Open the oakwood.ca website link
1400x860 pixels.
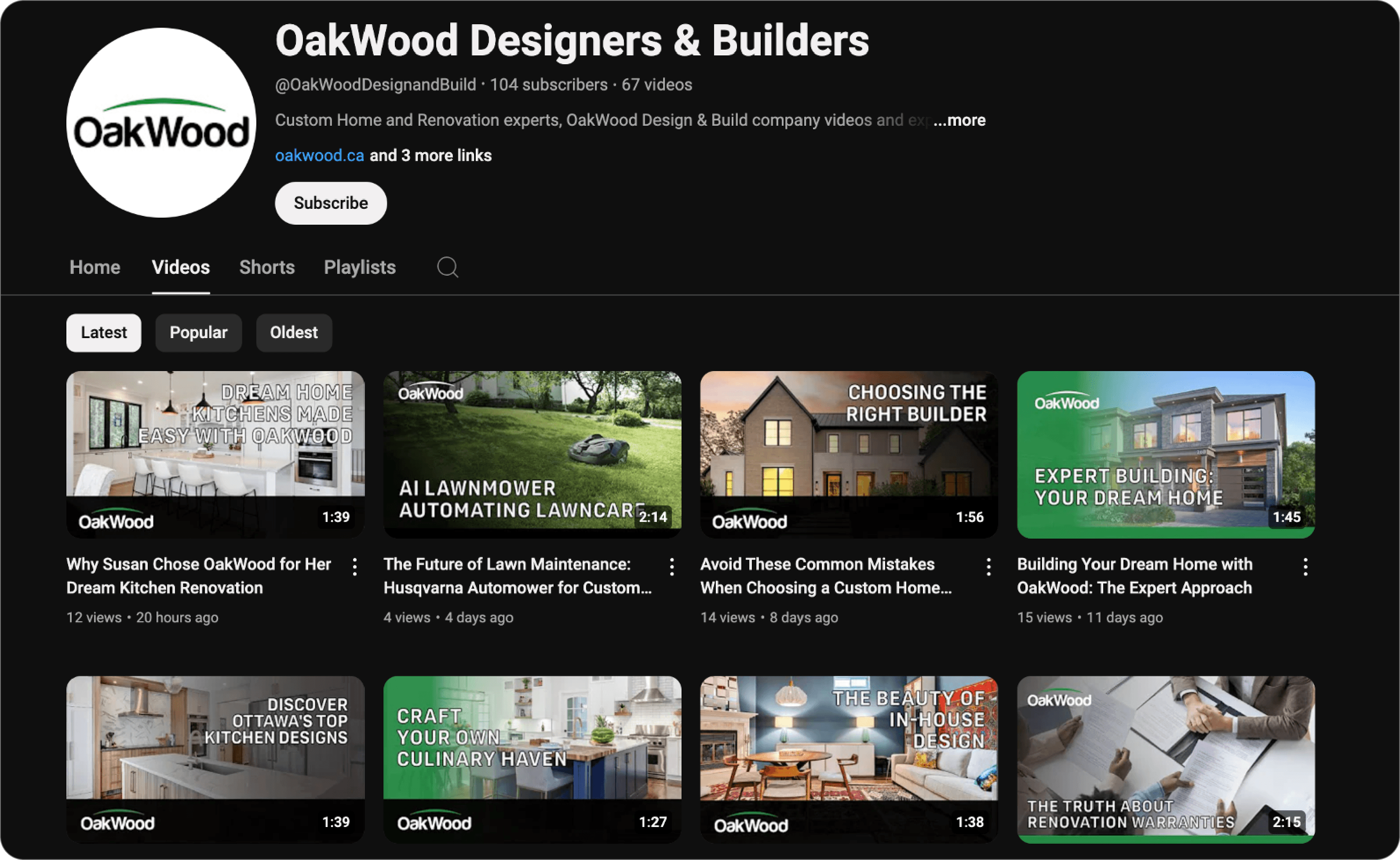(x=320, y=155)
